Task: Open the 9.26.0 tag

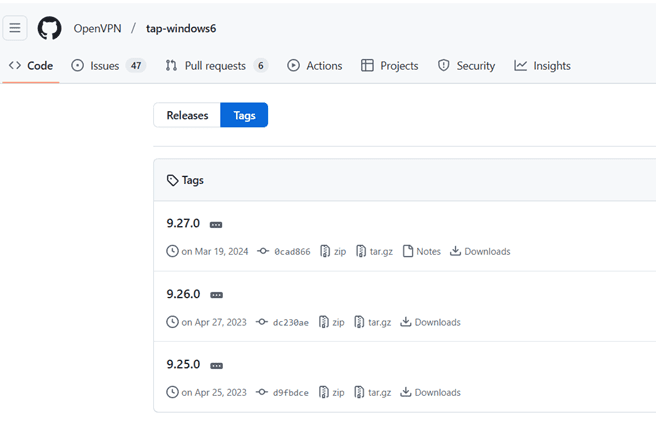Action: pos(183,294)
